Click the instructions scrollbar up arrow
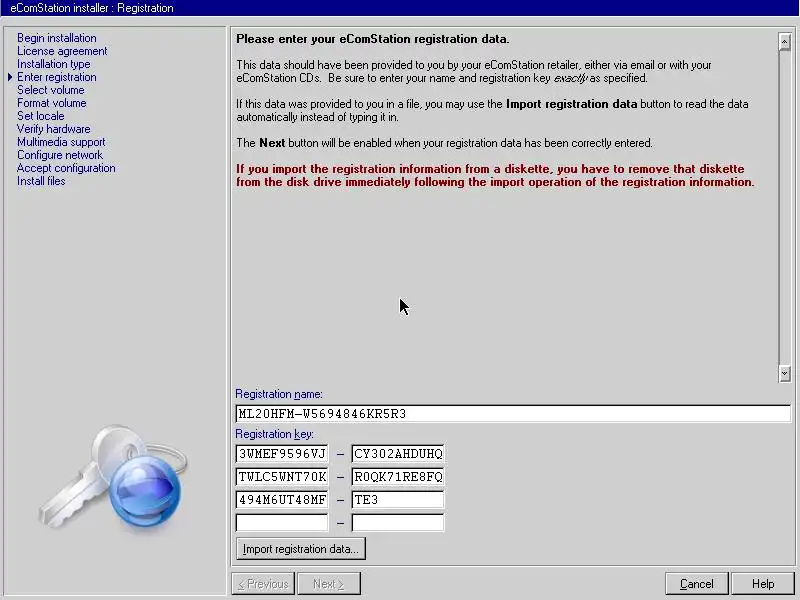 coord(785,41)
